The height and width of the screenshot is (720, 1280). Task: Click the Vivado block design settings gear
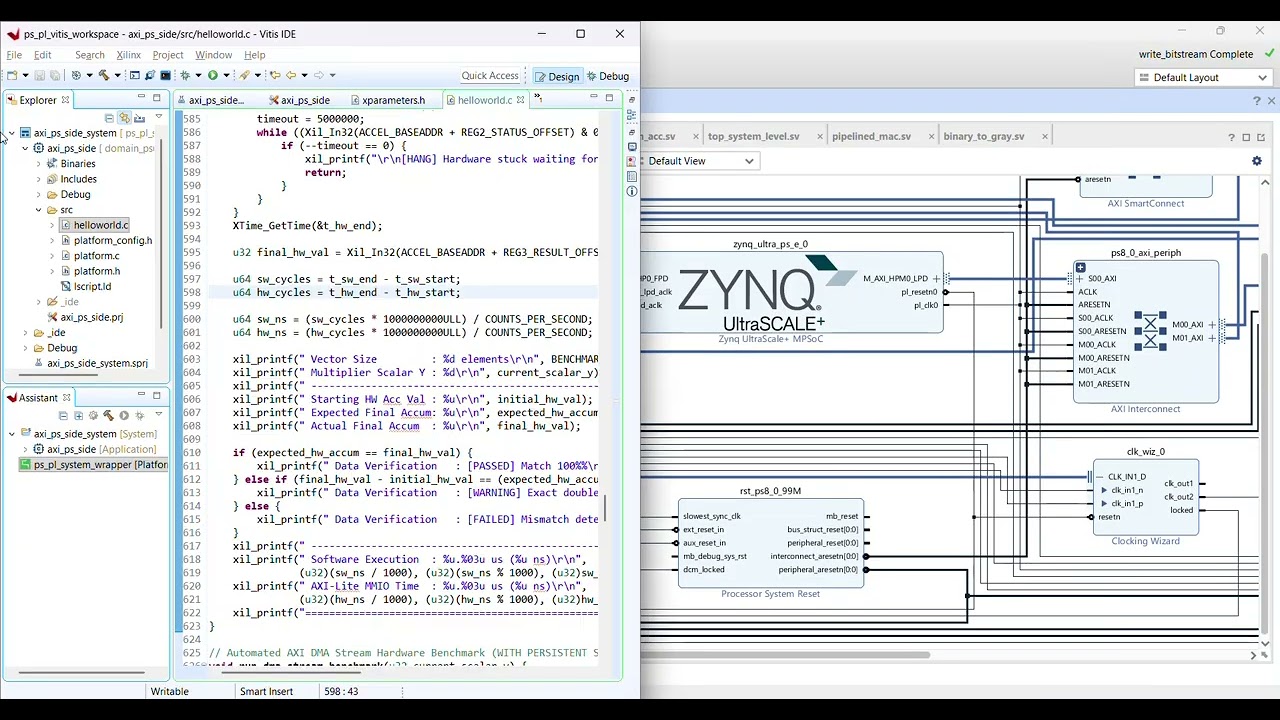click(x=1257, y=161)
